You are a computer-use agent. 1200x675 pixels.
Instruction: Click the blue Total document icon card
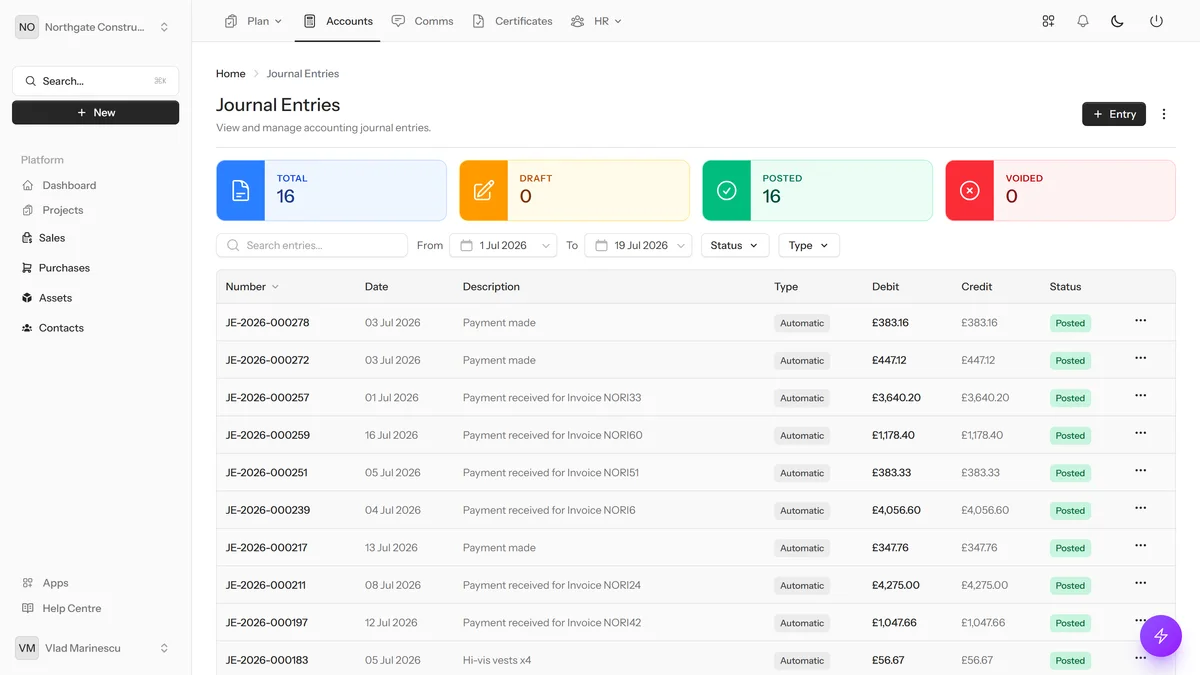click(x=241, y=190)
